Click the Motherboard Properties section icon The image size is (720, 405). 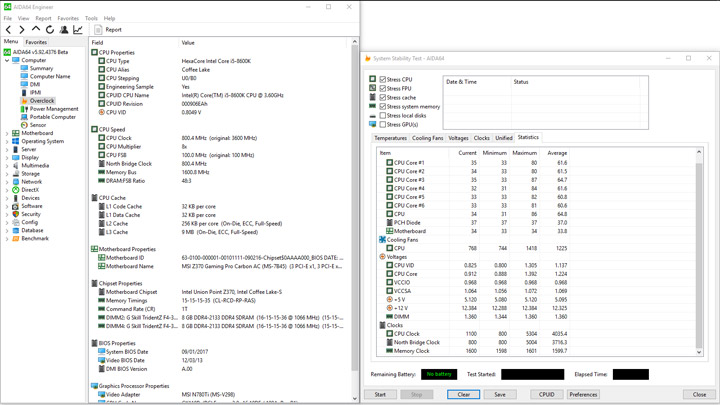94,249
